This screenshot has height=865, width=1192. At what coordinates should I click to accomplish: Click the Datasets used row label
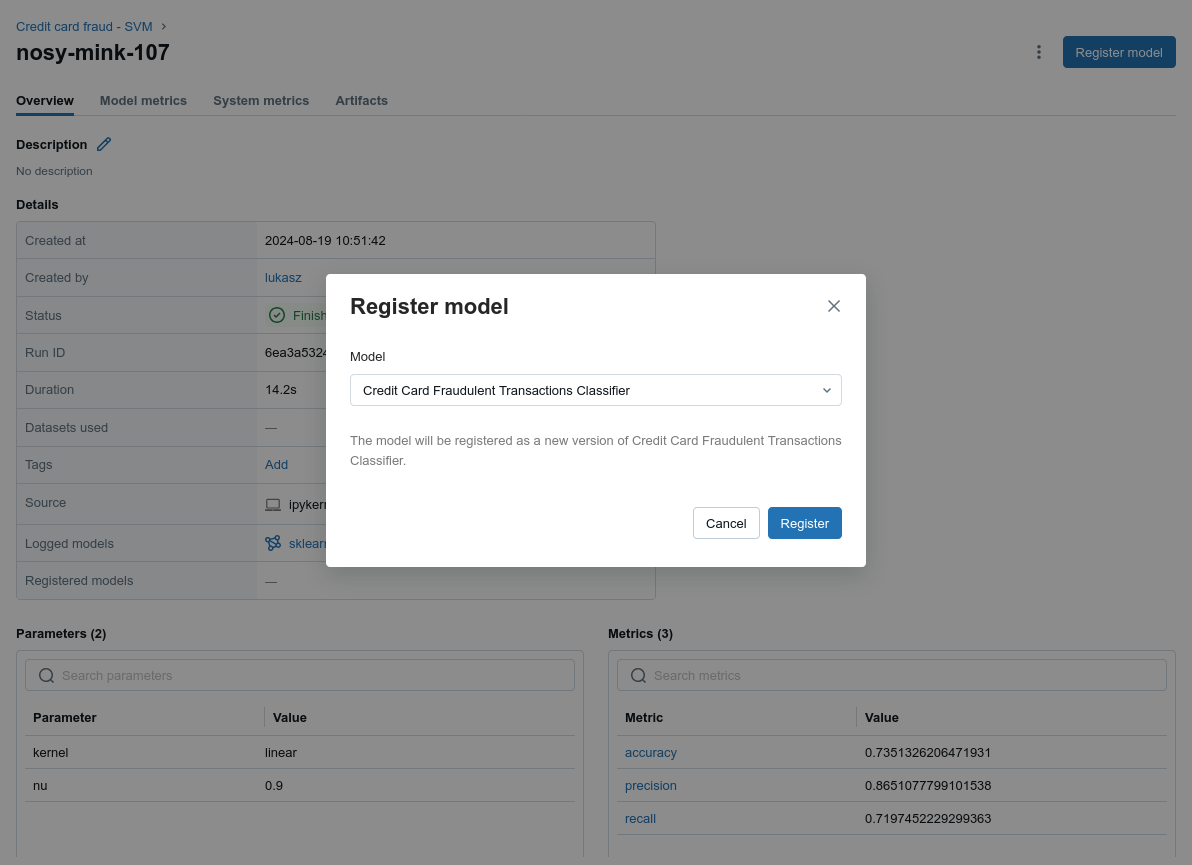point(66,427)
